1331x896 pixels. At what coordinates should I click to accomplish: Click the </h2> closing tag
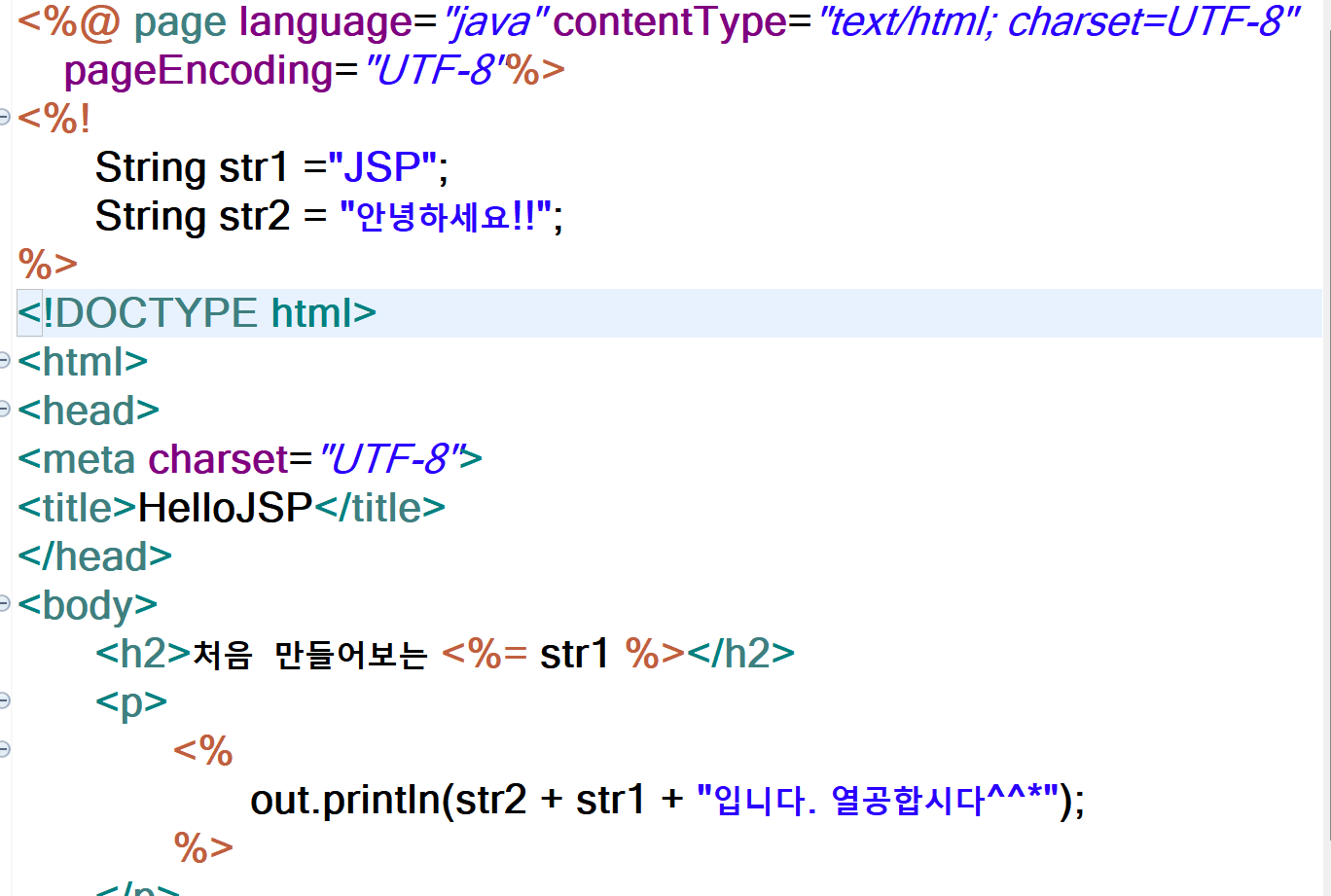click(740, 654)
